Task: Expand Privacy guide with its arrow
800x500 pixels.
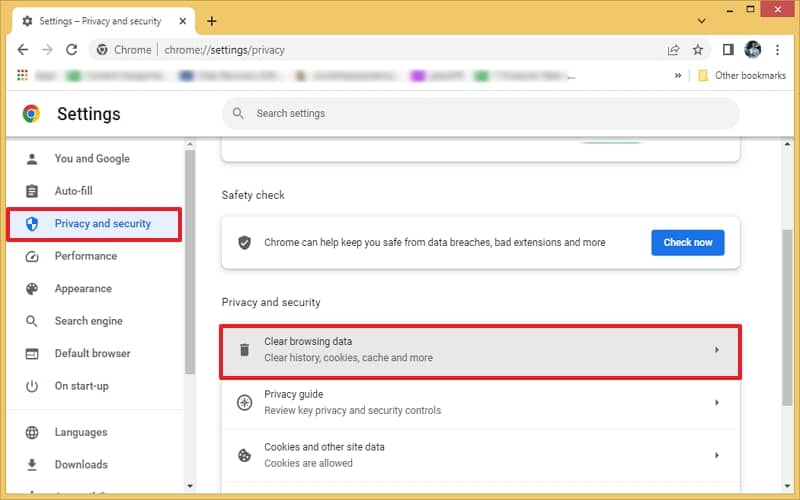Action: (716, 403)
